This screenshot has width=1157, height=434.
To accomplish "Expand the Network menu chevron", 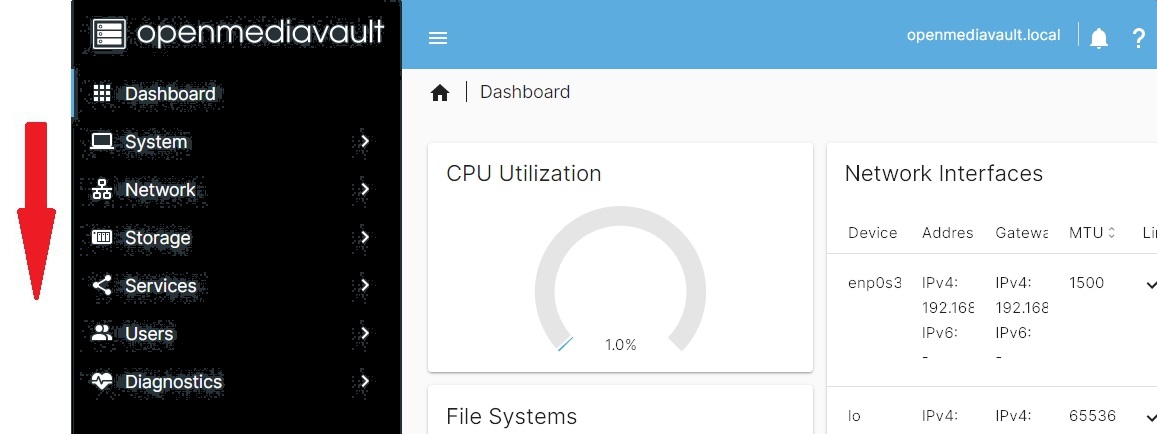I will pos(365,189).
